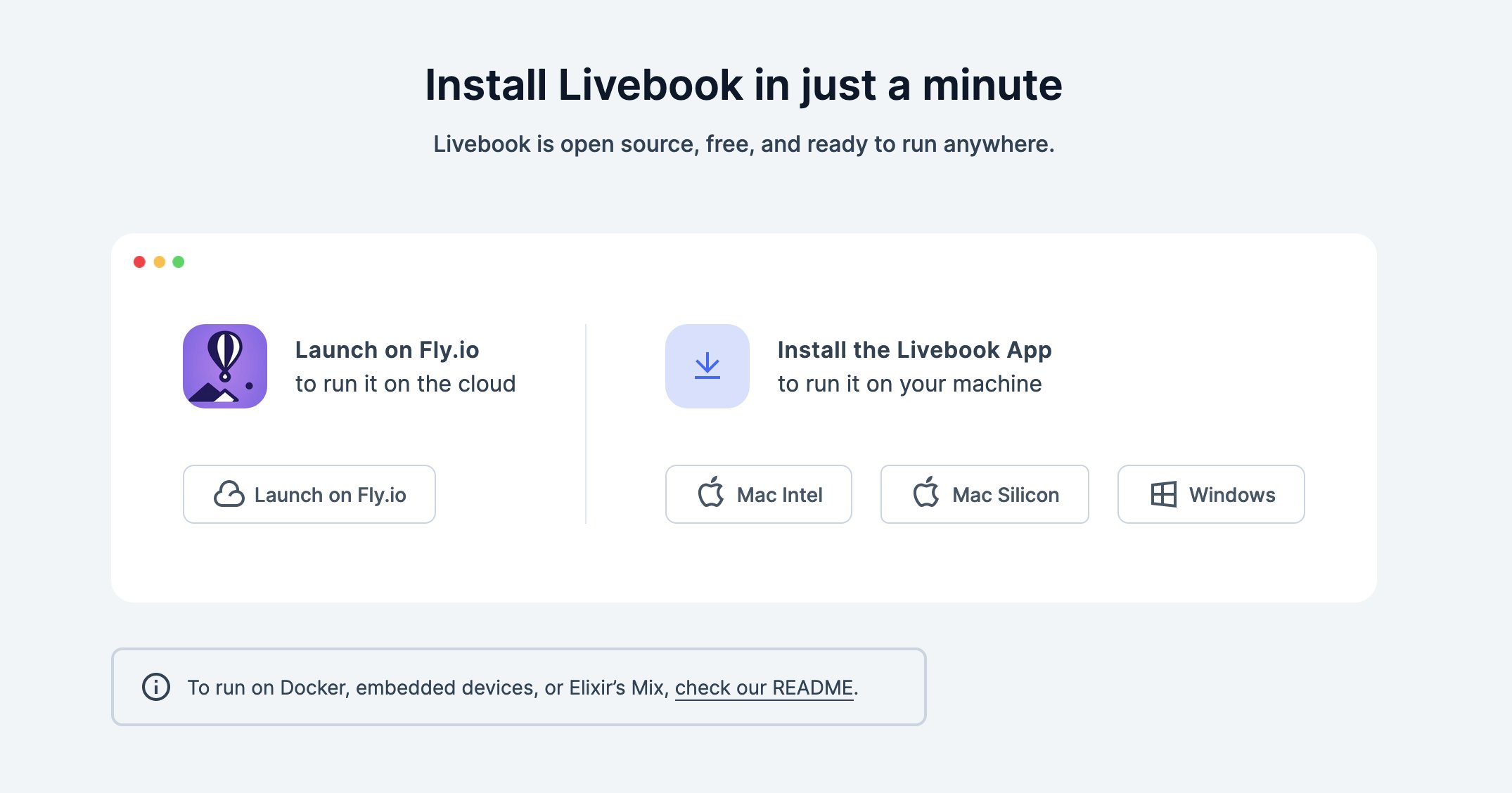
Task: Click the Launch on Fly.io heading
Action: [387, 349]
